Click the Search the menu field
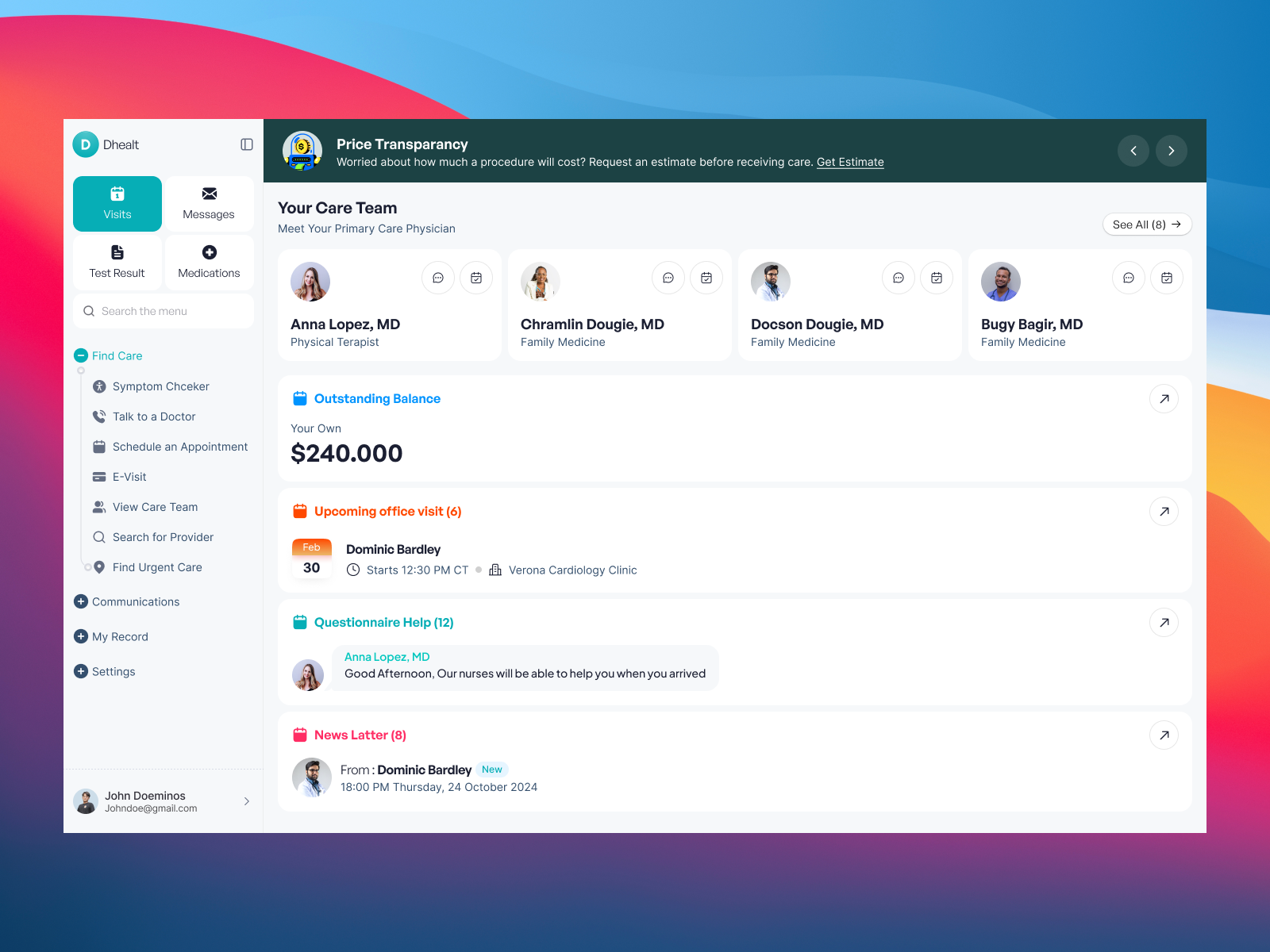 tap(164, 311)
